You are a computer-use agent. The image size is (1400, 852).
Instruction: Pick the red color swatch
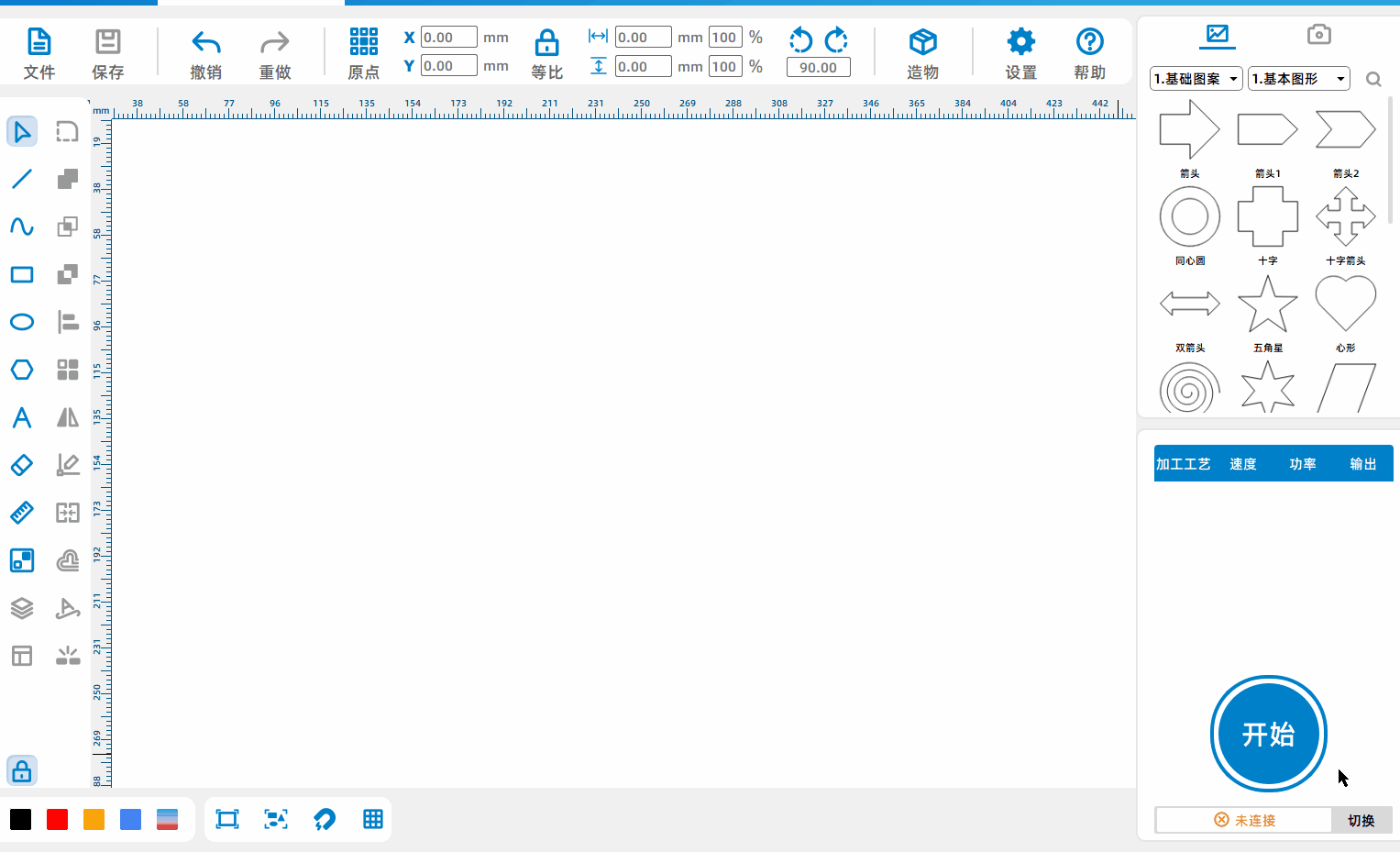point(57,819)
